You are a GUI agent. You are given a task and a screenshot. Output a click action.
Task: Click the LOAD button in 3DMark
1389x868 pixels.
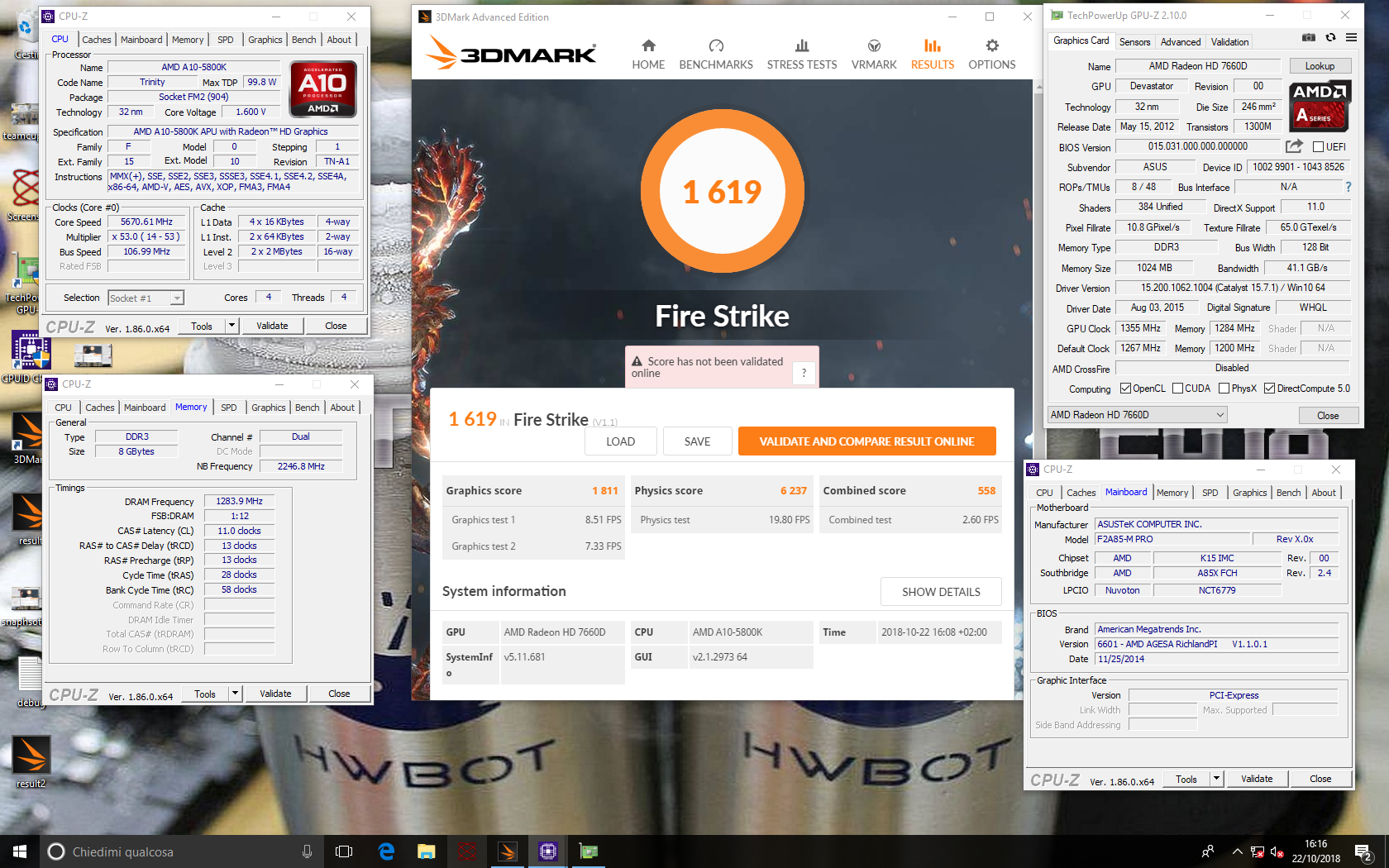620,441
